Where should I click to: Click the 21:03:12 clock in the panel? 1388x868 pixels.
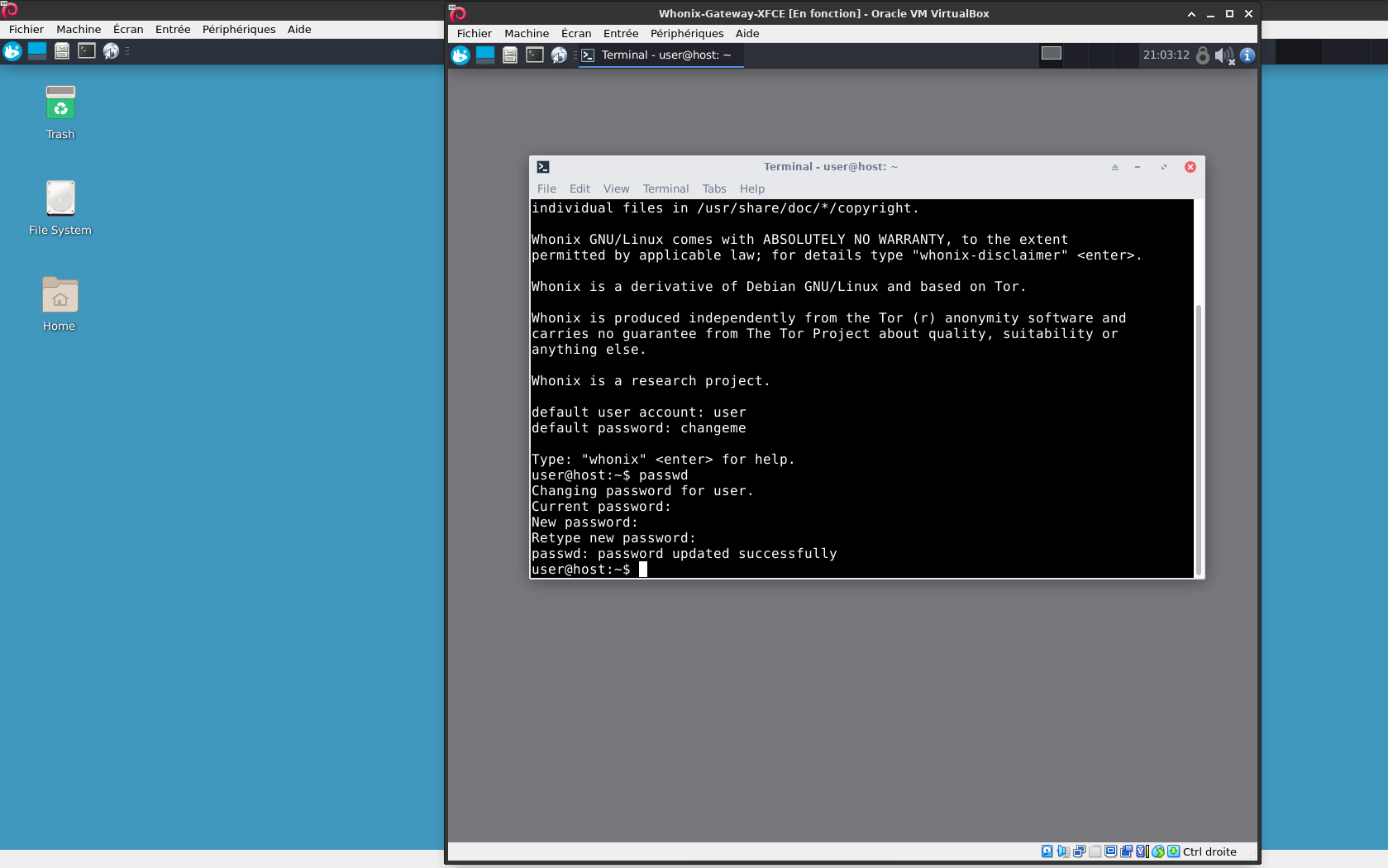point(1166,55)
